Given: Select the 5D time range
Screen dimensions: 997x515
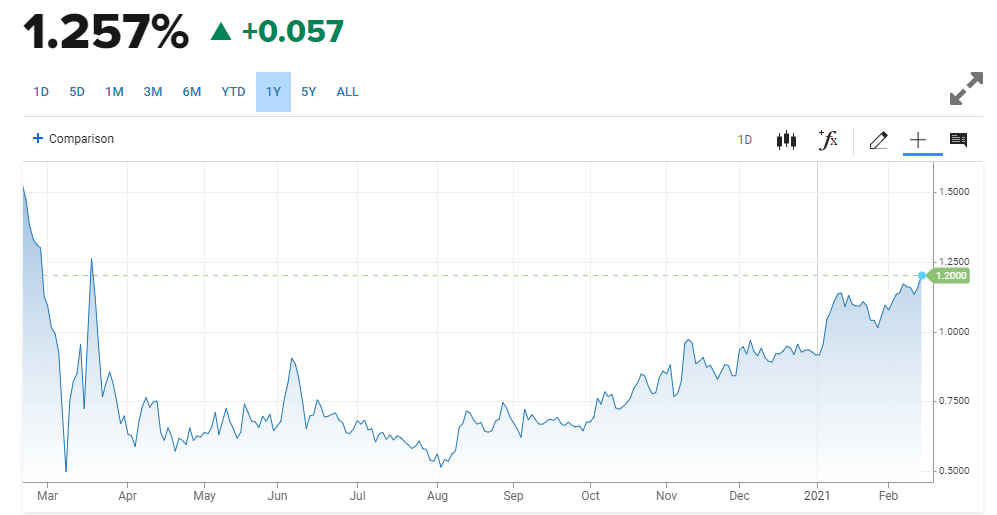Looking at the screenshot, I should [77, 92].
